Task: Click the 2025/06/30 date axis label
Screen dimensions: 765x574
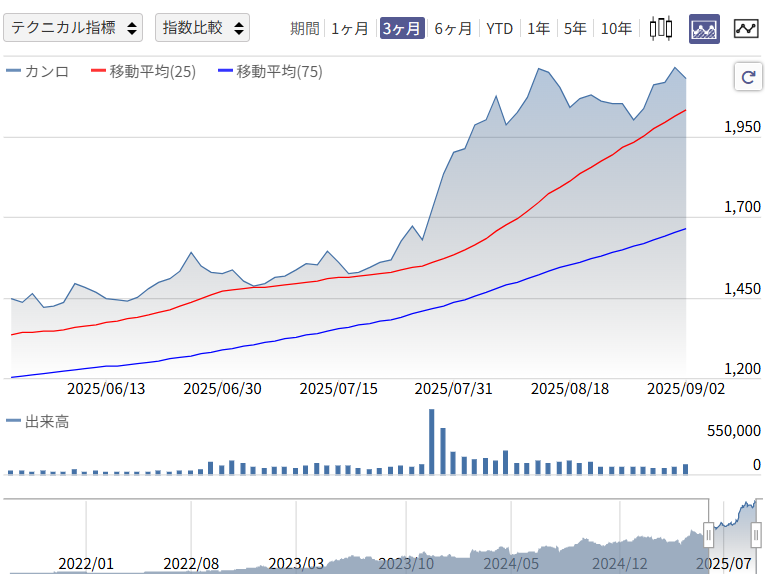Action: click(222, 389)
